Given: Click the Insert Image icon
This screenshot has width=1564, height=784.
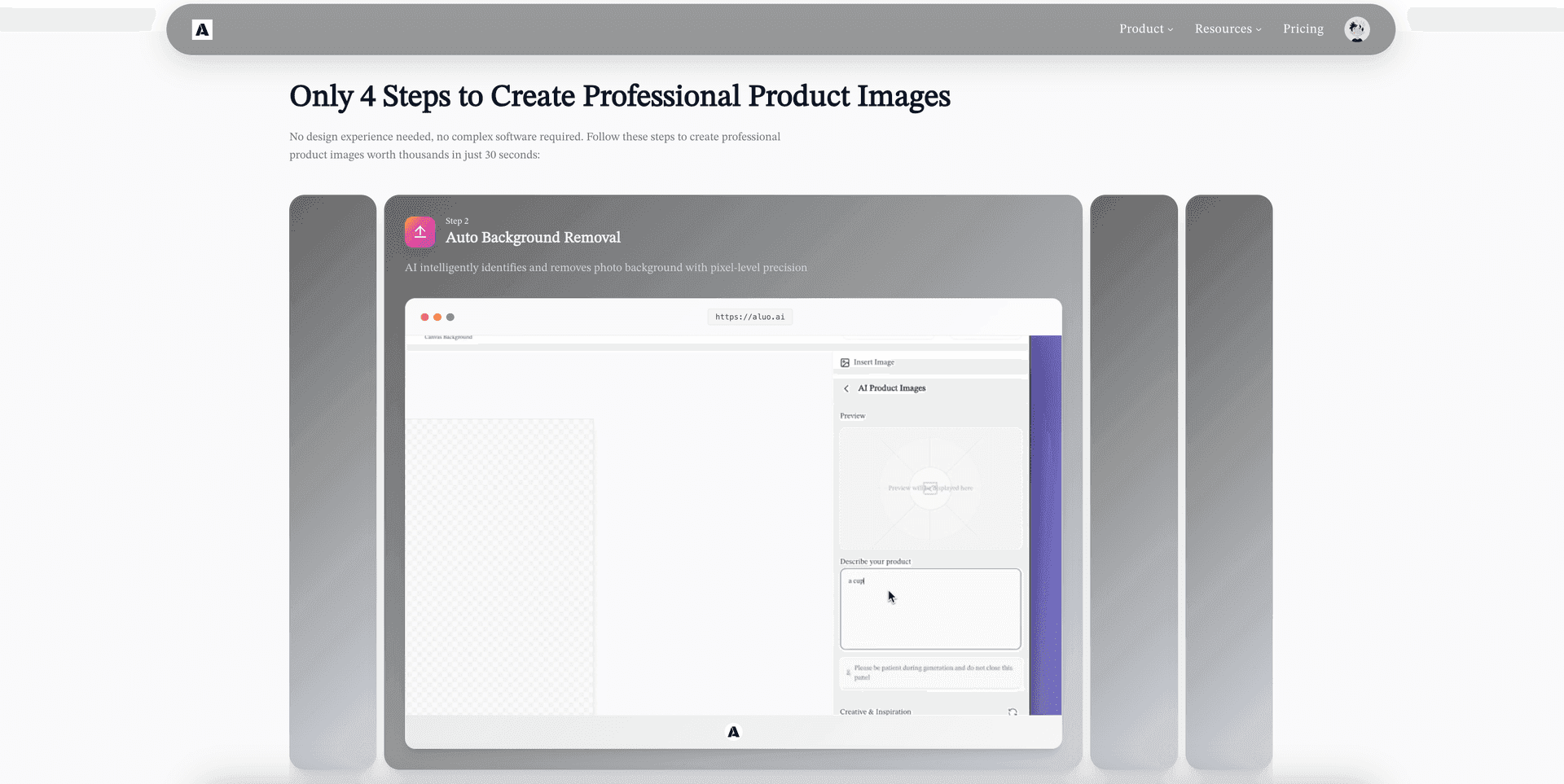Looking at the screenshot, I should click(845, 362).
